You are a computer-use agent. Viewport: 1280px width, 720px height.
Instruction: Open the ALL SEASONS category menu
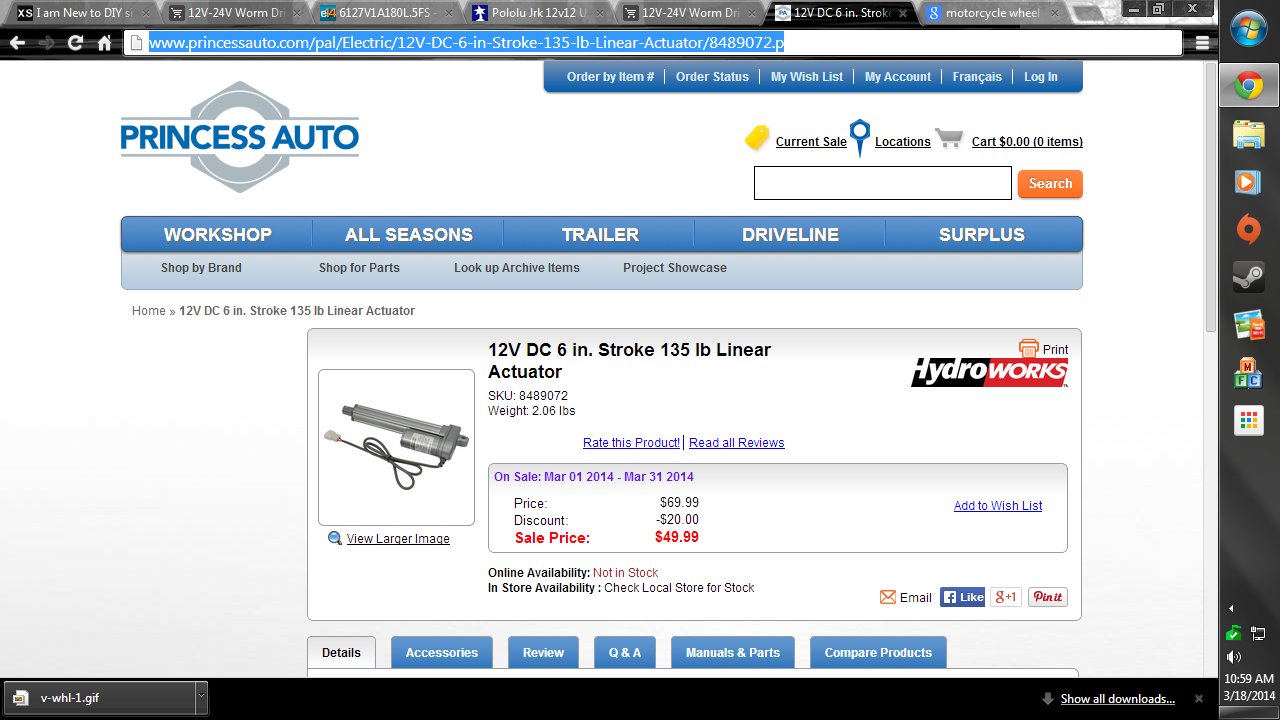tap(409, 235)
